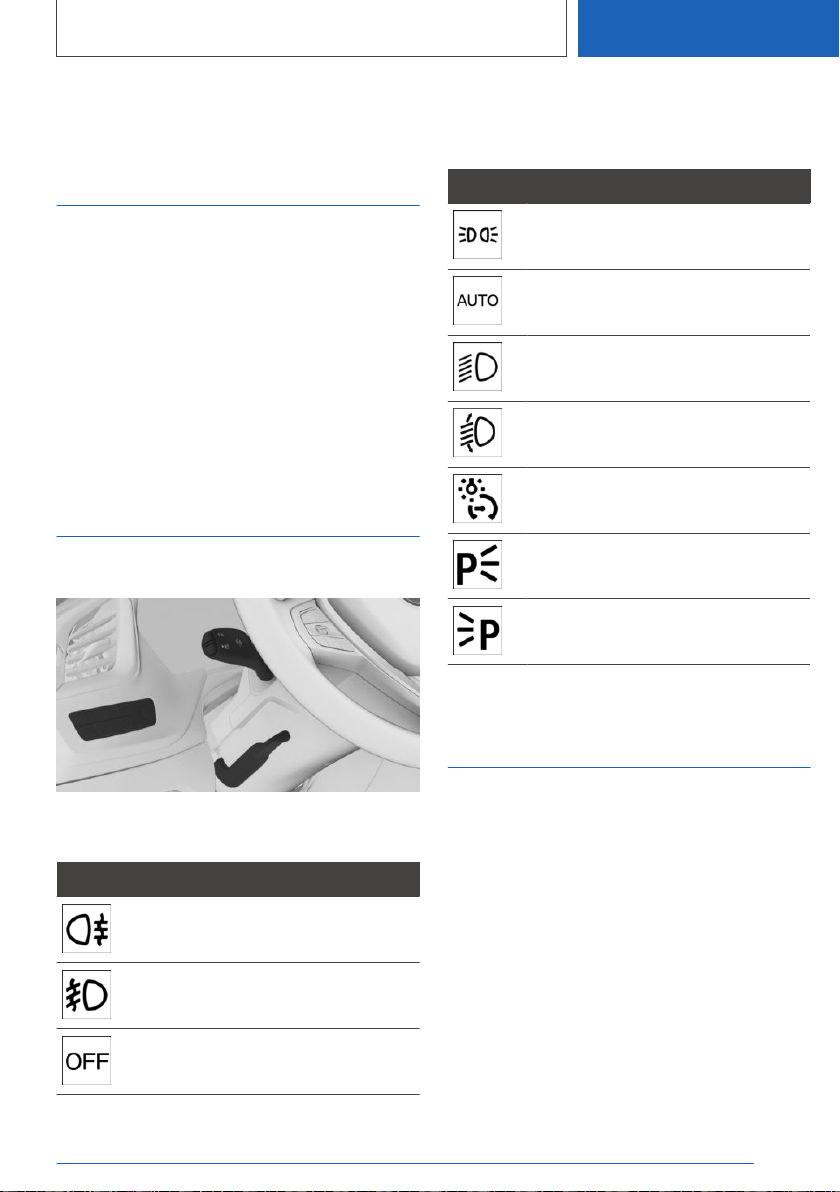The image size is (840, 1192).
Task: Select the rear fog light icon
Action: (87, 928)
